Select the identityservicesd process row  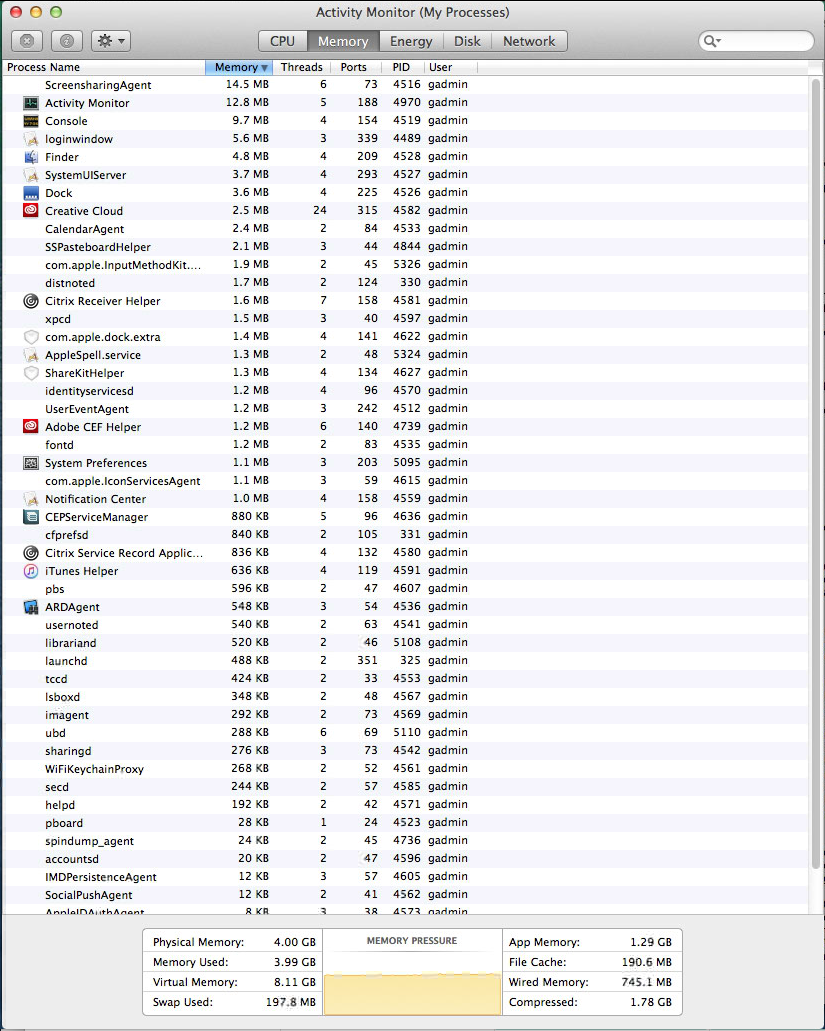(x=406, y=391)
